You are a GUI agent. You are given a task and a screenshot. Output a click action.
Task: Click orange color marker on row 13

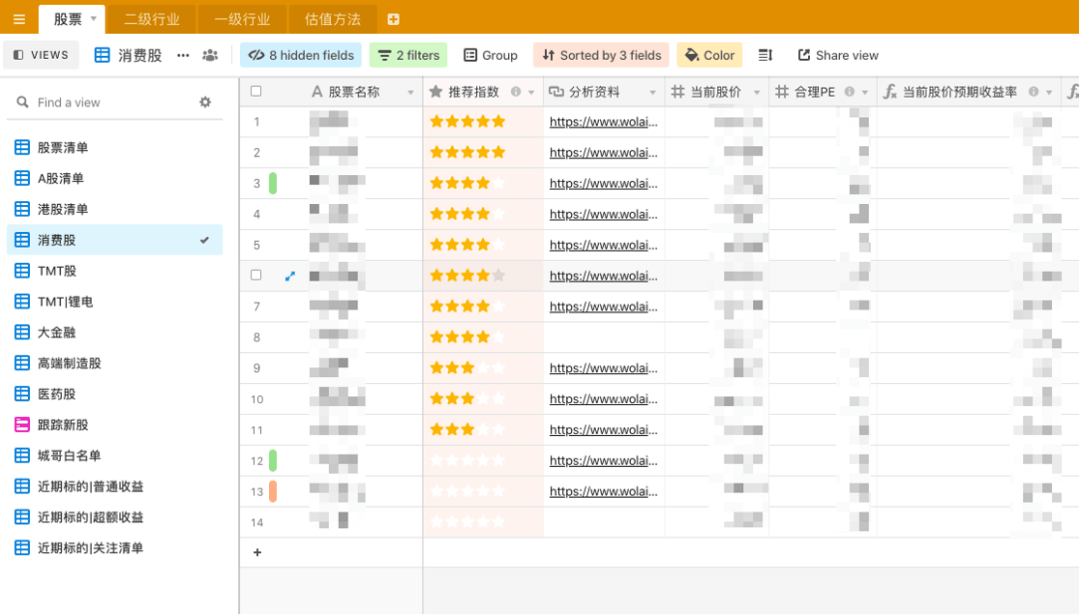point(273,491)
